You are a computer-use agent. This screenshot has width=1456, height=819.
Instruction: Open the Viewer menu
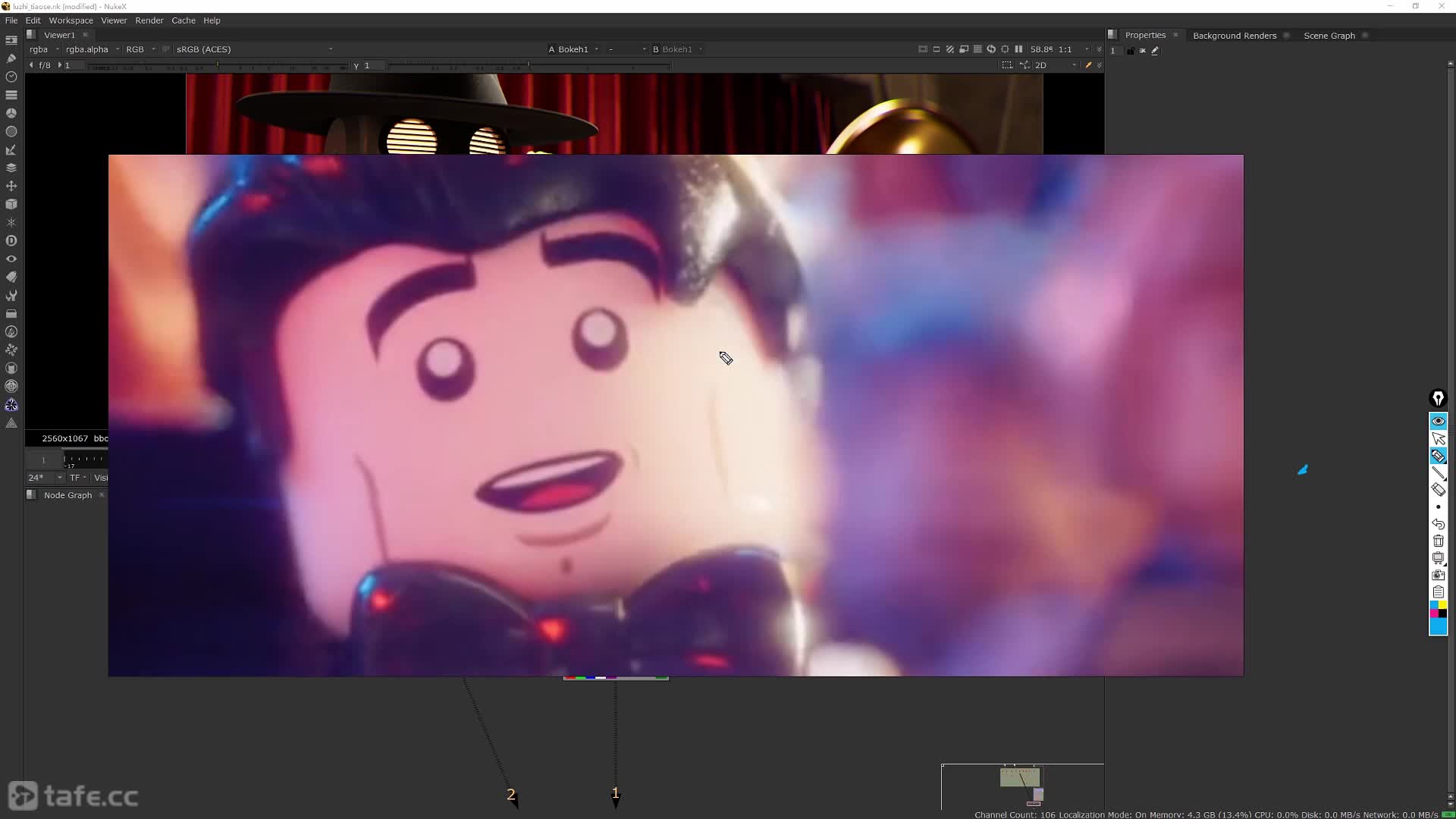coord(114,20)
